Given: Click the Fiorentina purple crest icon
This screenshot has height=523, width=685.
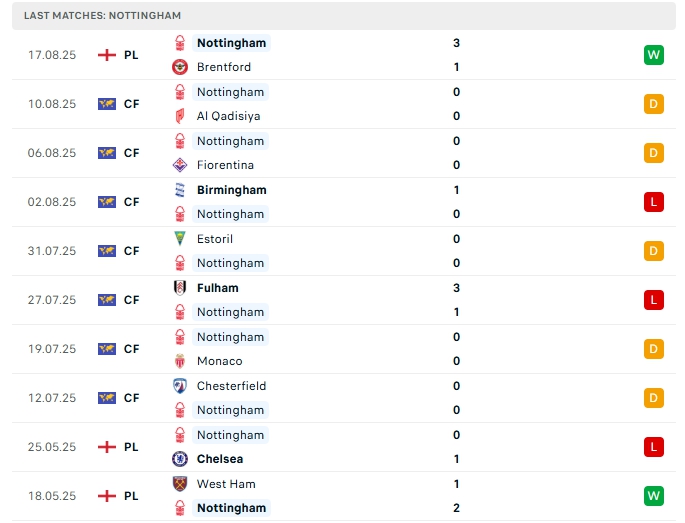Looking at the screenshot, I should coord(180,165).
